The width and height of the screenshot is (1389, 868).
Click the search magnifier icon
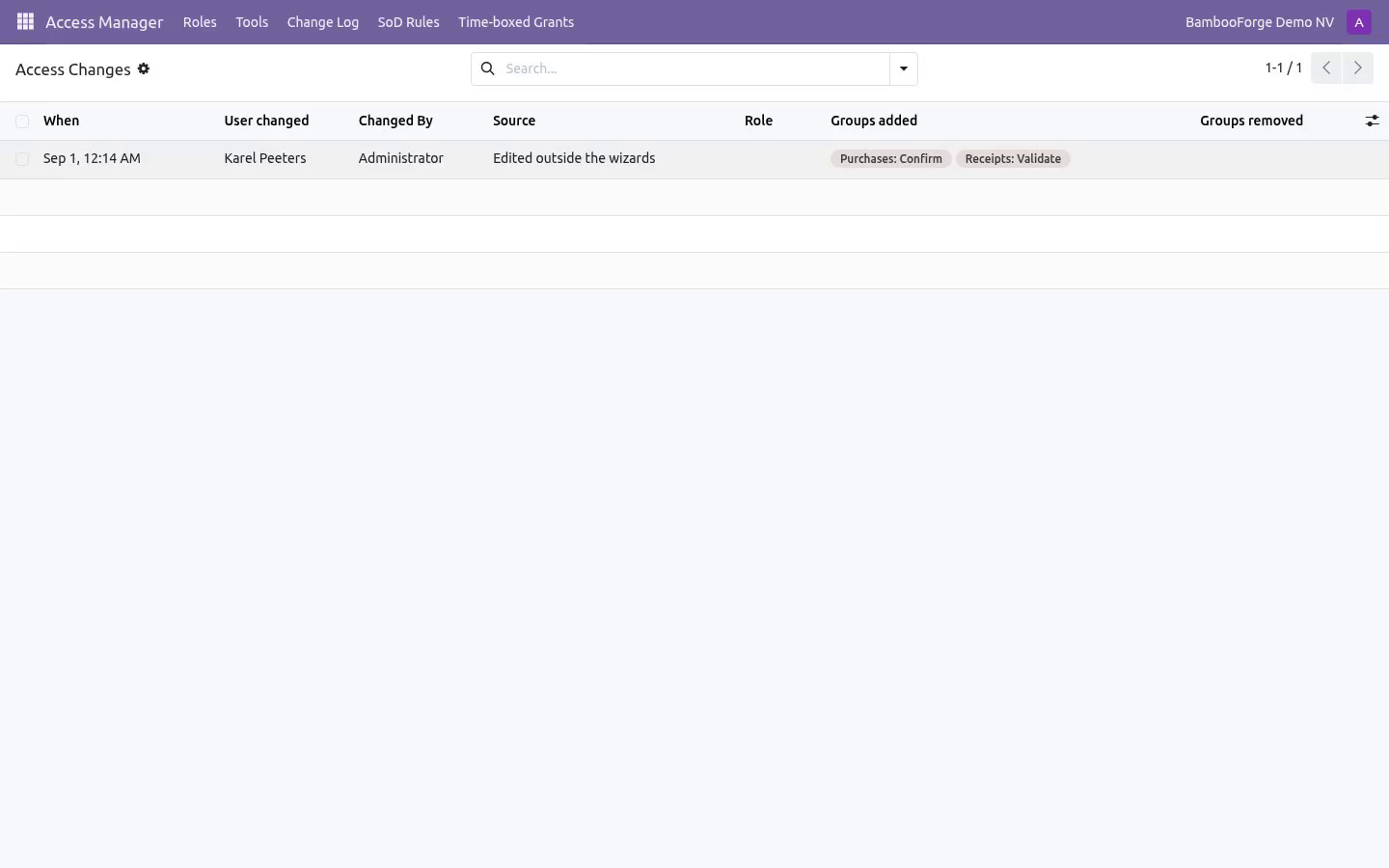(x=488, y=68)
